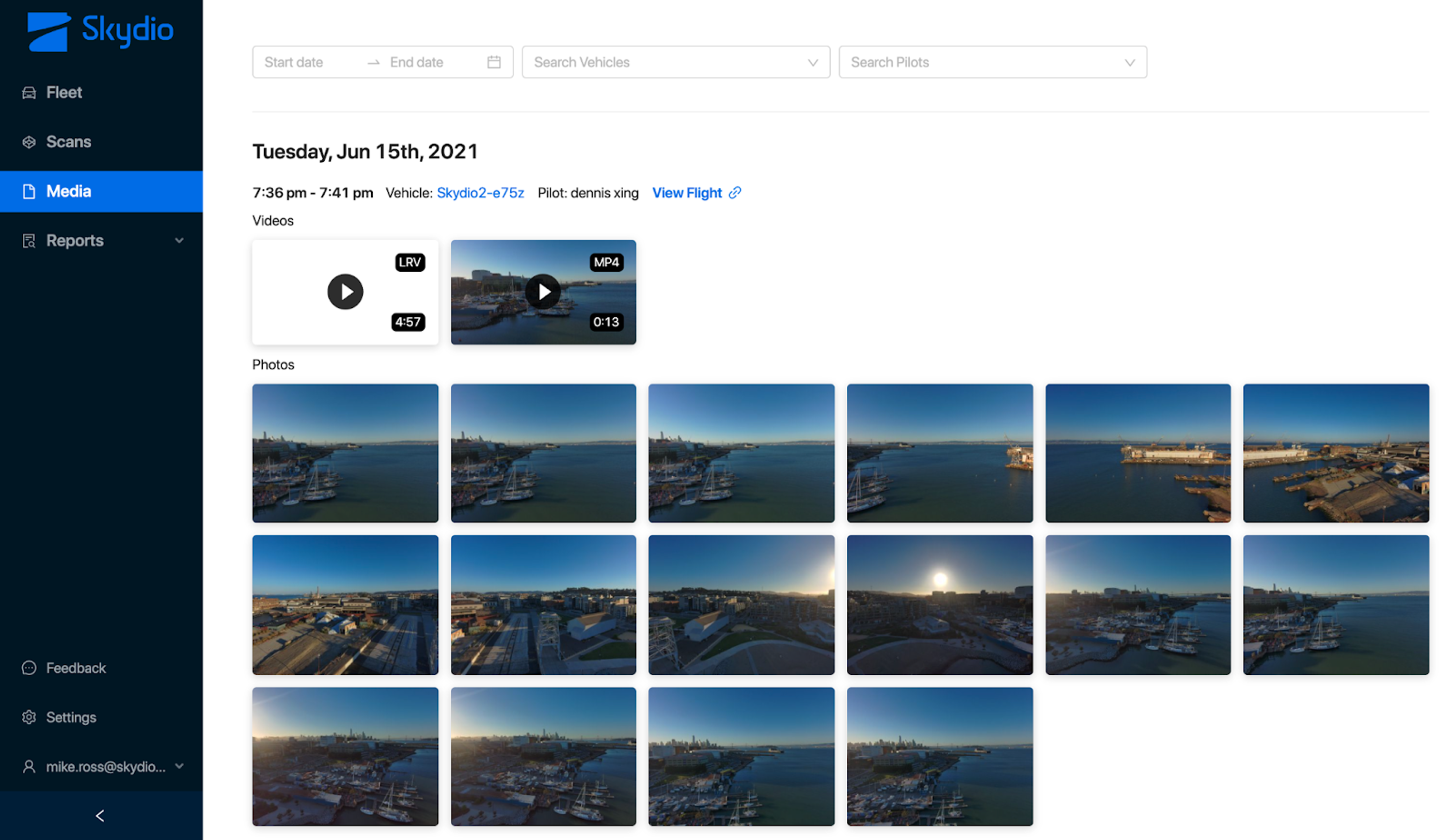Open the calendar date picker icon
Screen dimensions: 1454x840
(493, 62)
